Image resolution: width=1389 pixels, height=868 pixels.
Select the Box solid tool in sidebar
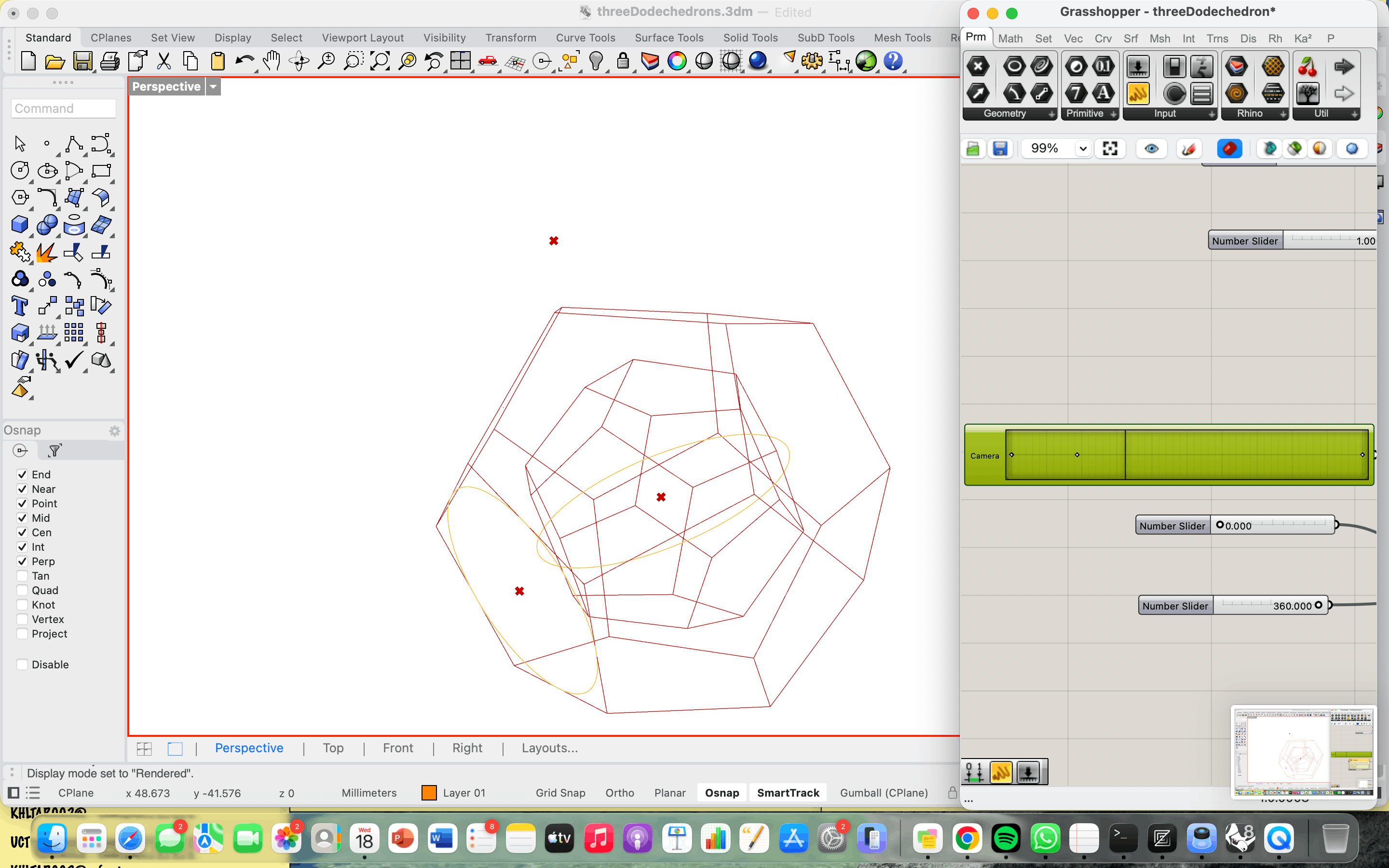20,224
